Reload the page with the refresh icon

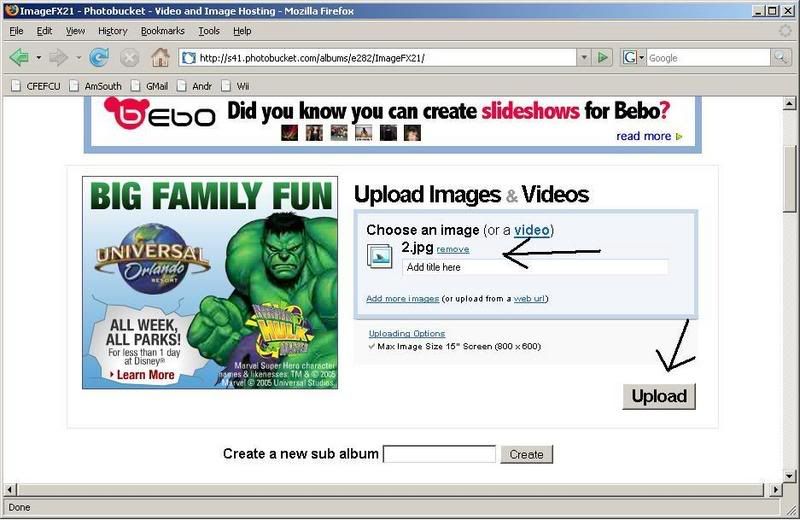[98, 58]
